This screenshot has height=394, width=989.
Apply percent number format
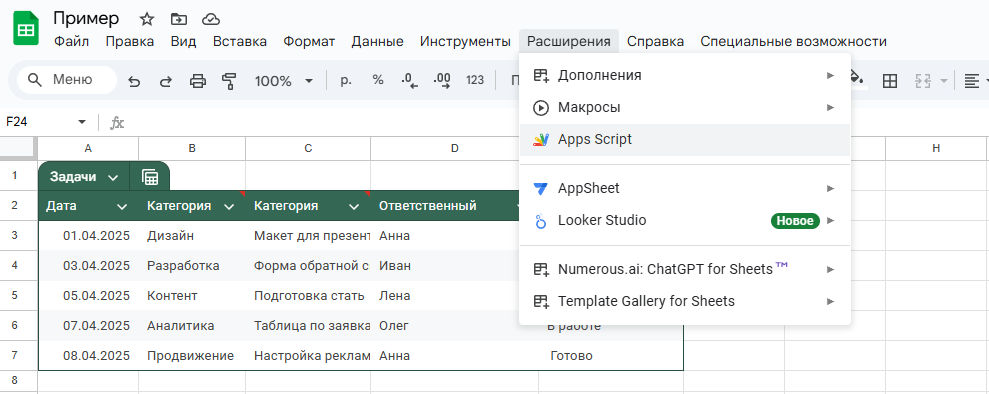[378, 80]
